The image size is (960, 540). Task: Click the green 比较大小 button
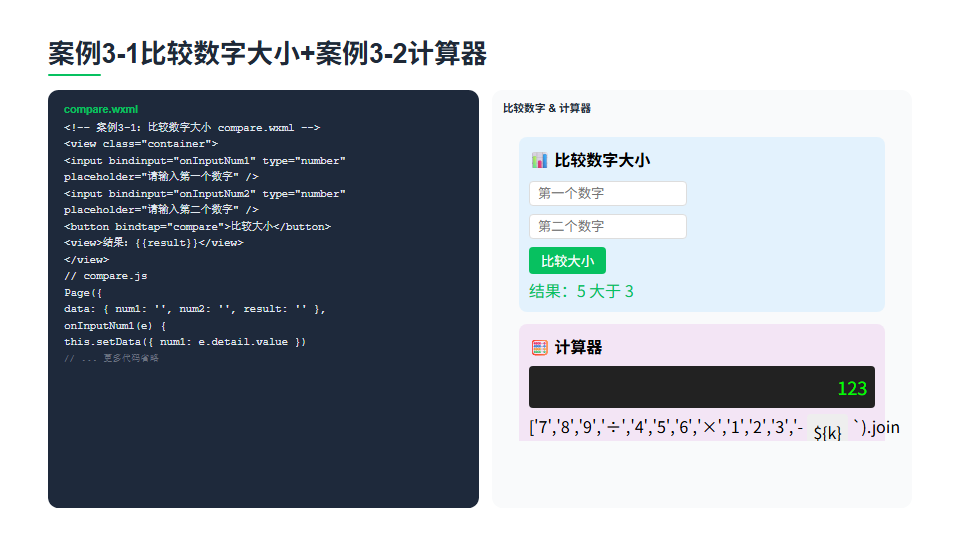coord(567,261)
